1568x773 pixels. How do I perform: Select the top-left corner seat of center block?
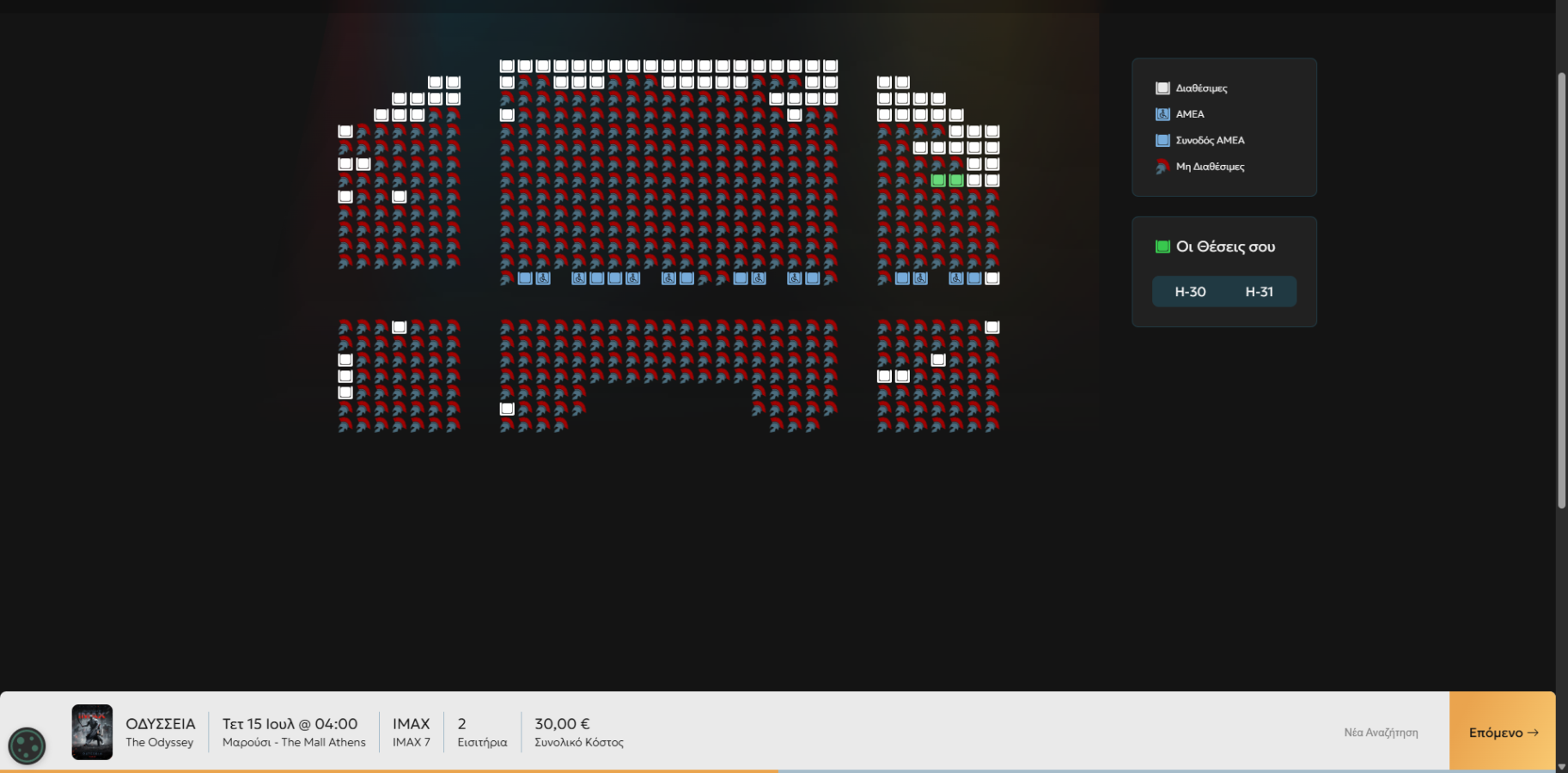507,66
